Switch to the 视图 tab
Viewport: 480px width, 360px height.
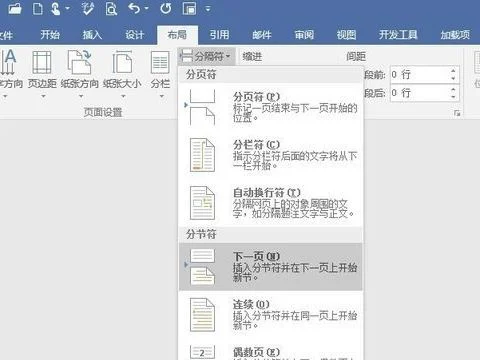[x=346, y=35]
